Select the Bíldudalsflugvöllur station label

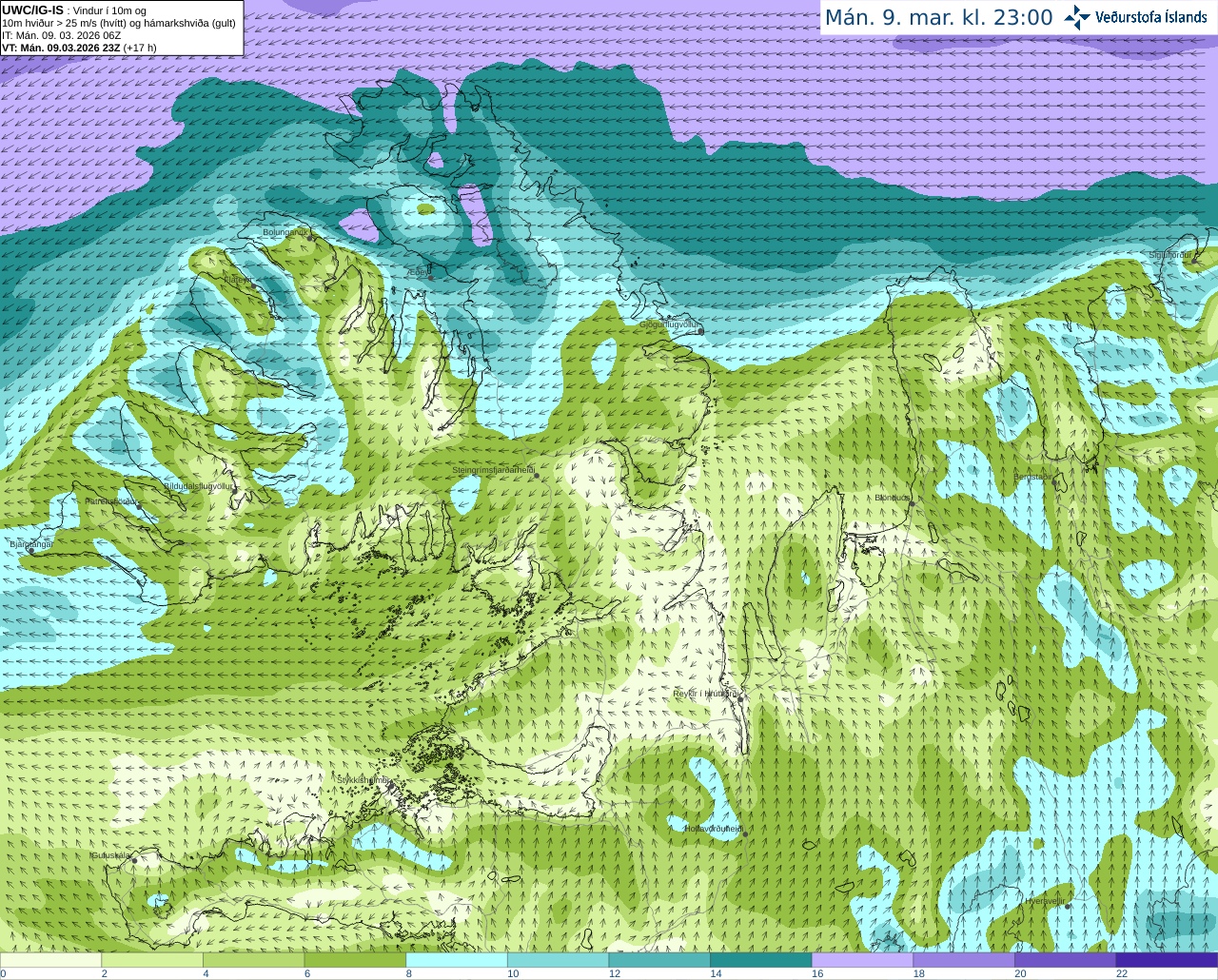coord(198,485)
